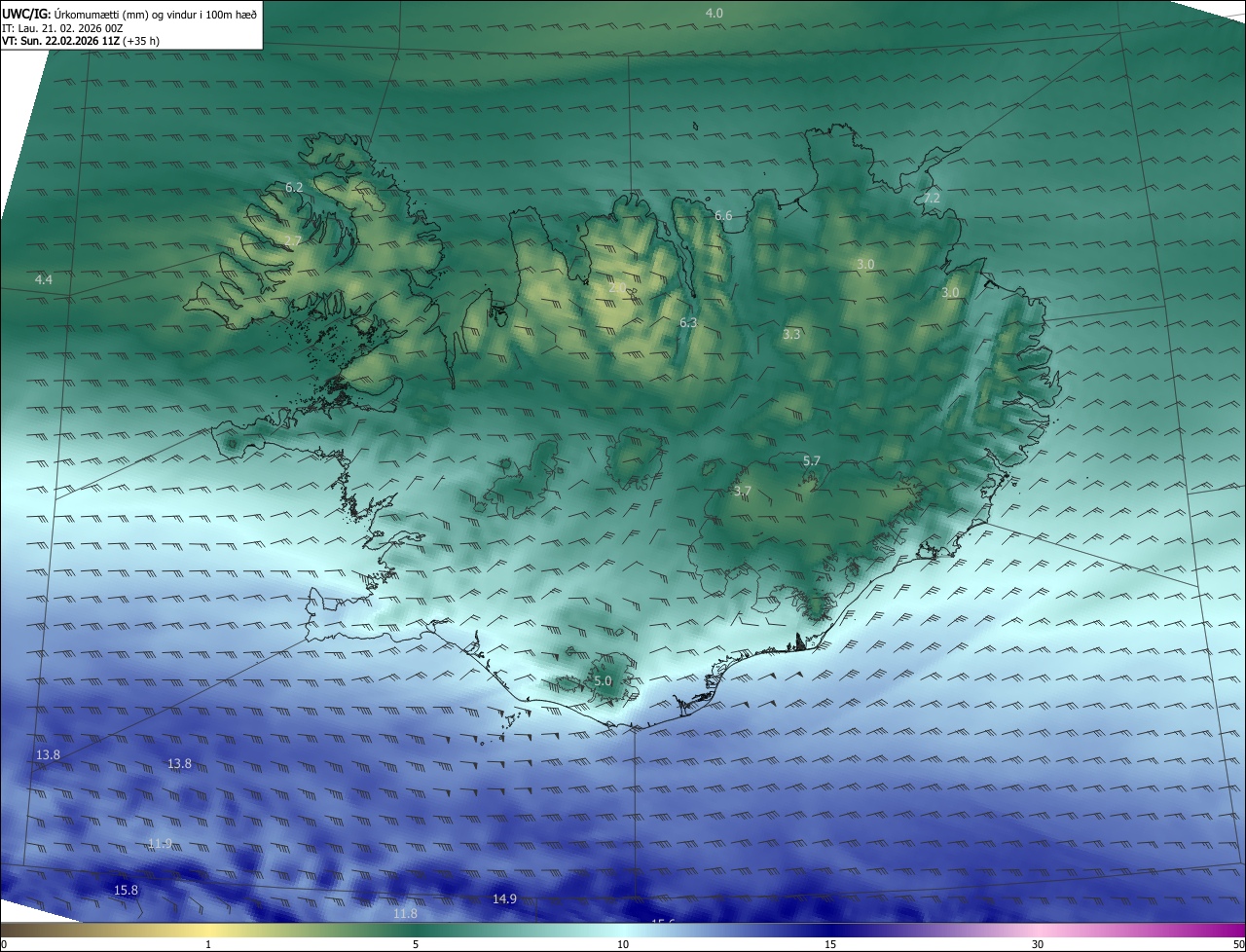Click the '30' label on the color scale
This screenshot has height=952, width=1246.
click(1038, 944)
